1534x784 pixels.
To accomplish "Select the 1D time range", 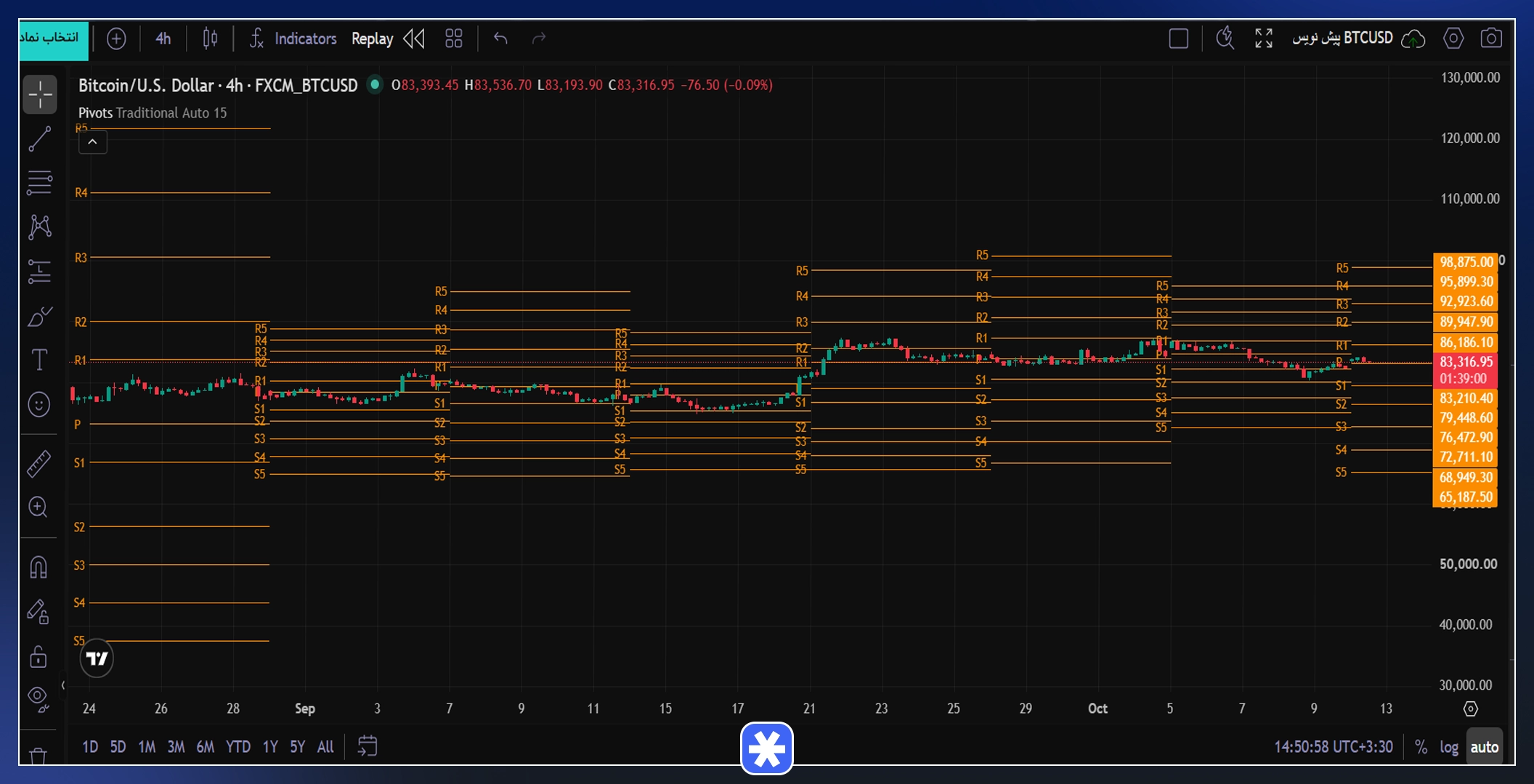I will point(90,747).
